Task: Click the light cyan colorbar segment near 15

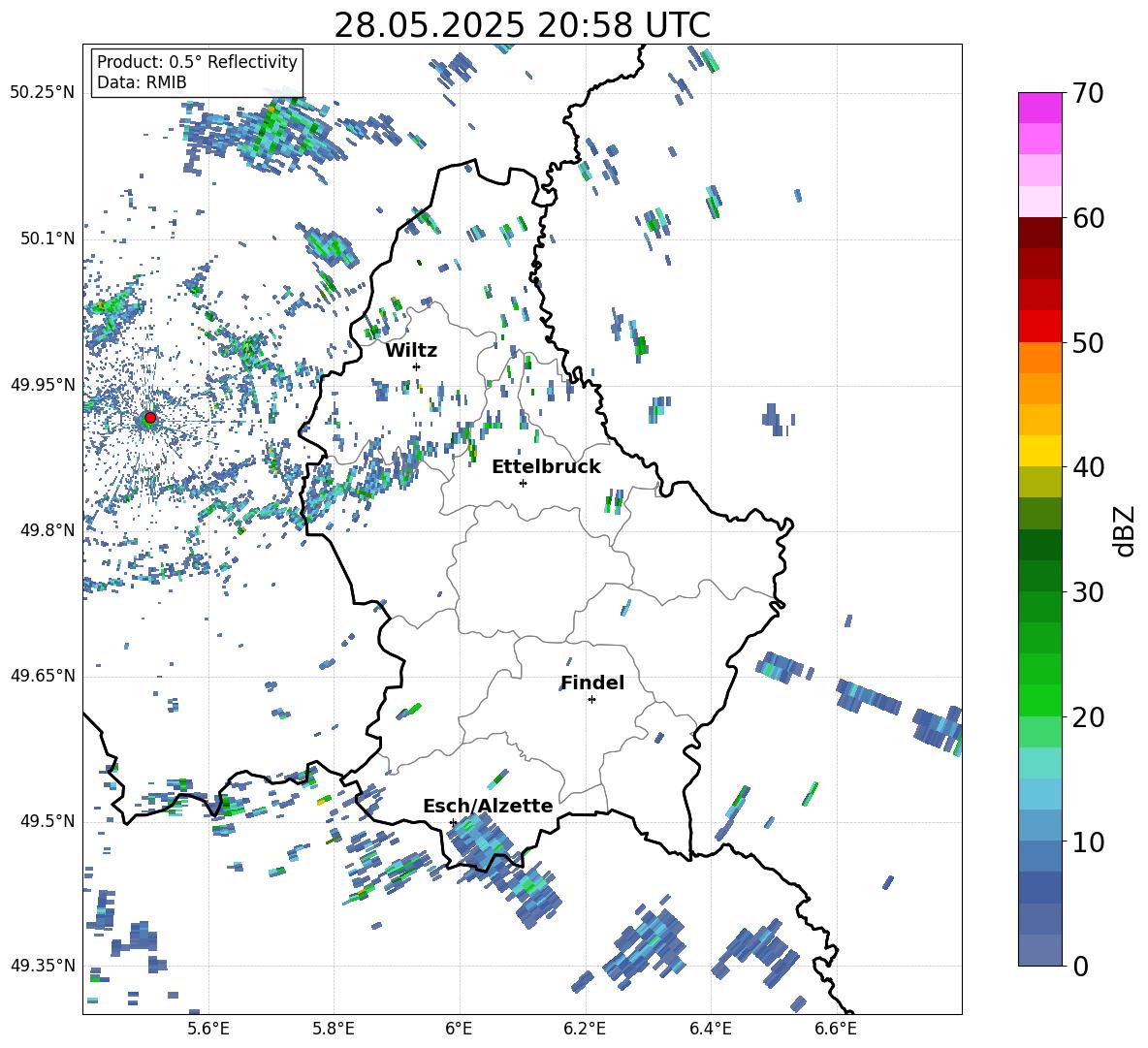Action: point(1039,763)
